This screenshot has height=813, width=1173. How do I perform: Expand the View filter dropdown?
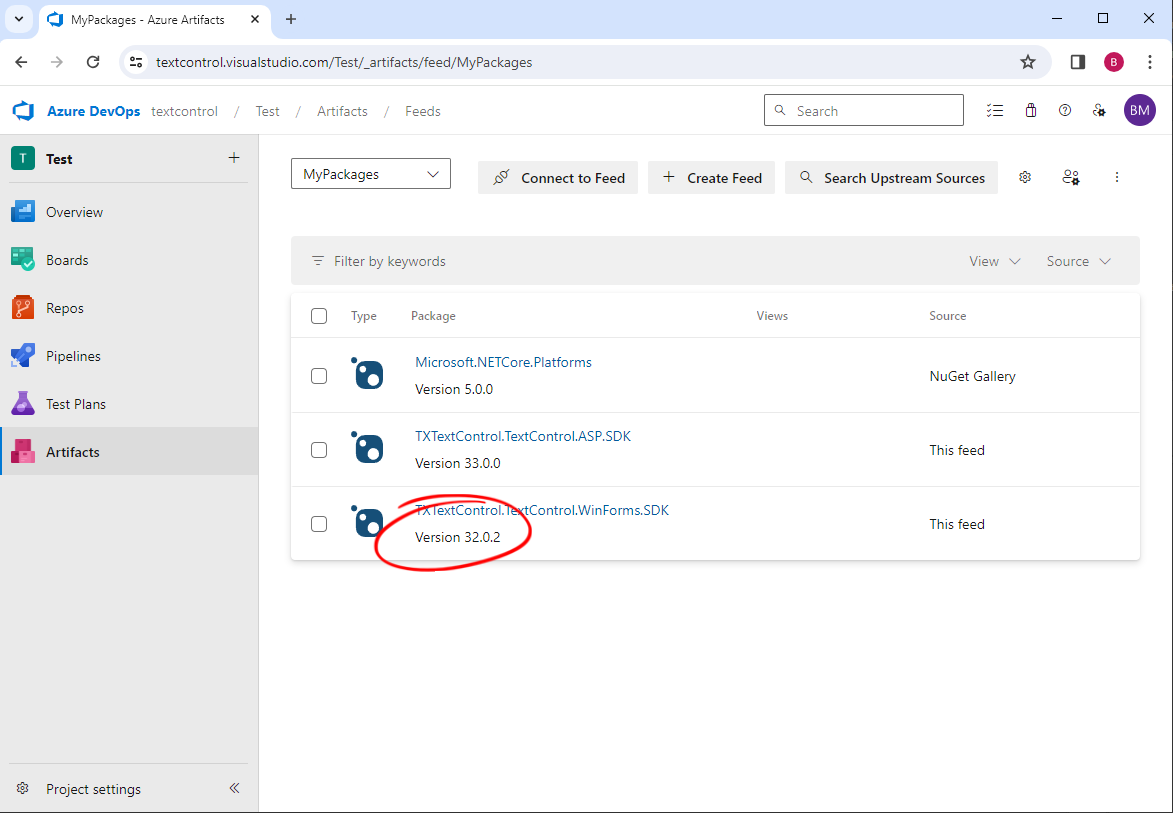994,261
